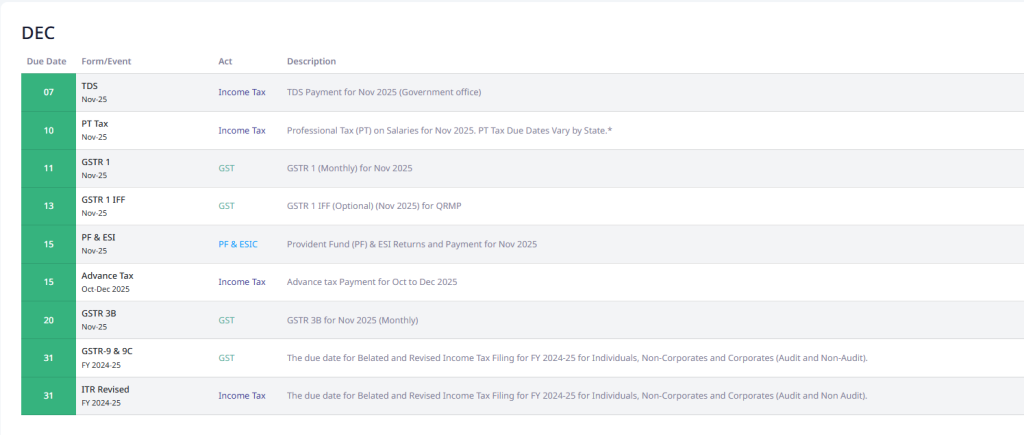Click the Income Tax link in TDS row
1024x435 pixels.
(x=242, y=92)
